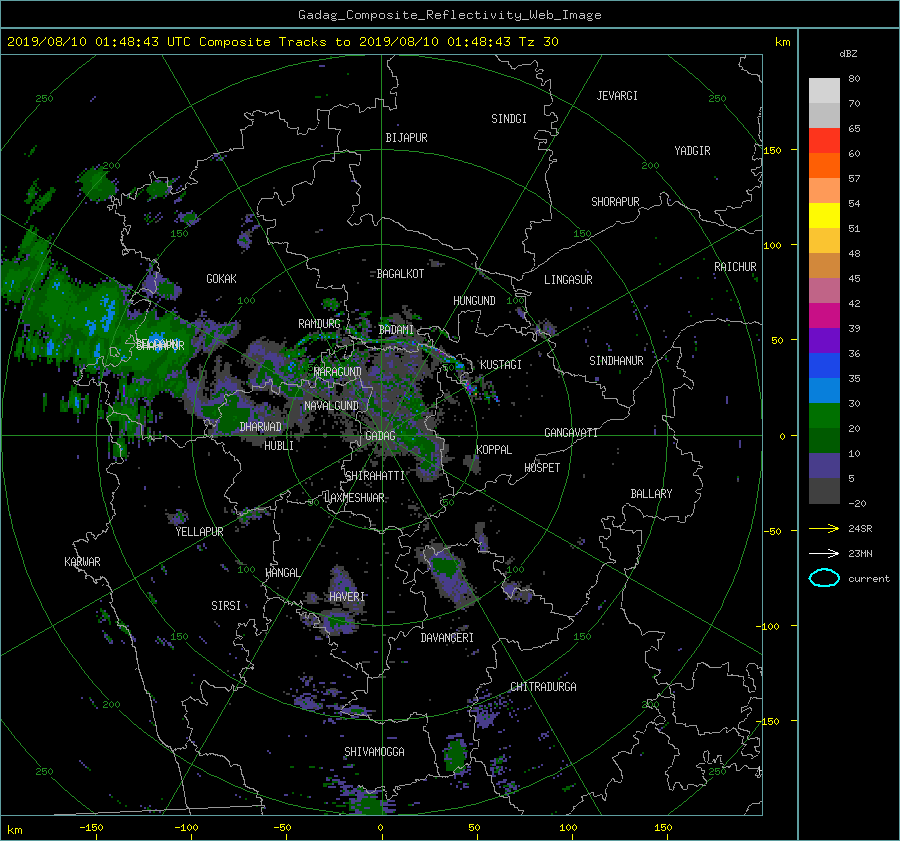Click the yellow 24SR arrow icon
Viewport: 900px width, 841px height.
[824, 528]
